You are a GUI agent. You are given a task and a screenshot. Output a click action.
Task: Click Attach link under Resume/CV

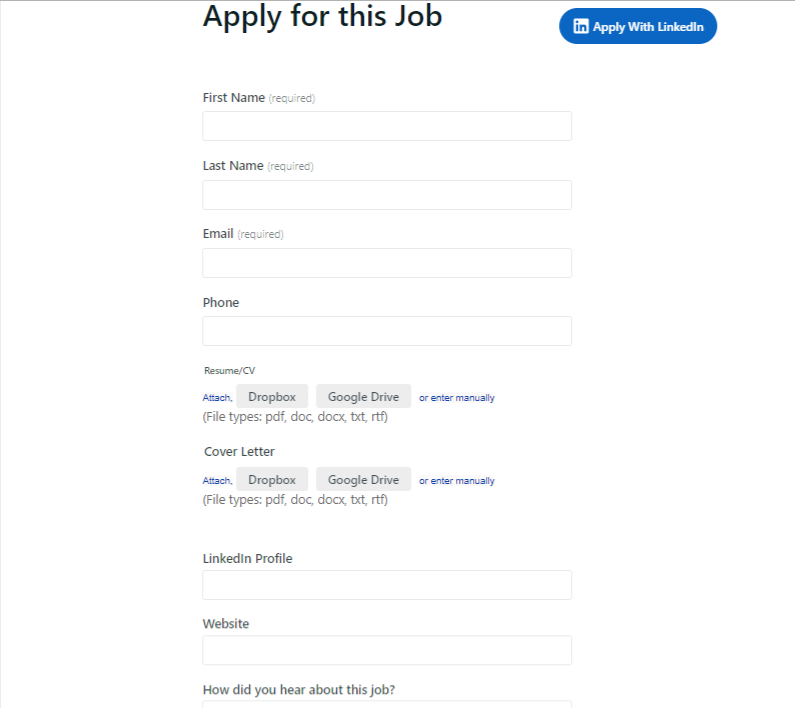pyautogui.click(x=217, y=398)
